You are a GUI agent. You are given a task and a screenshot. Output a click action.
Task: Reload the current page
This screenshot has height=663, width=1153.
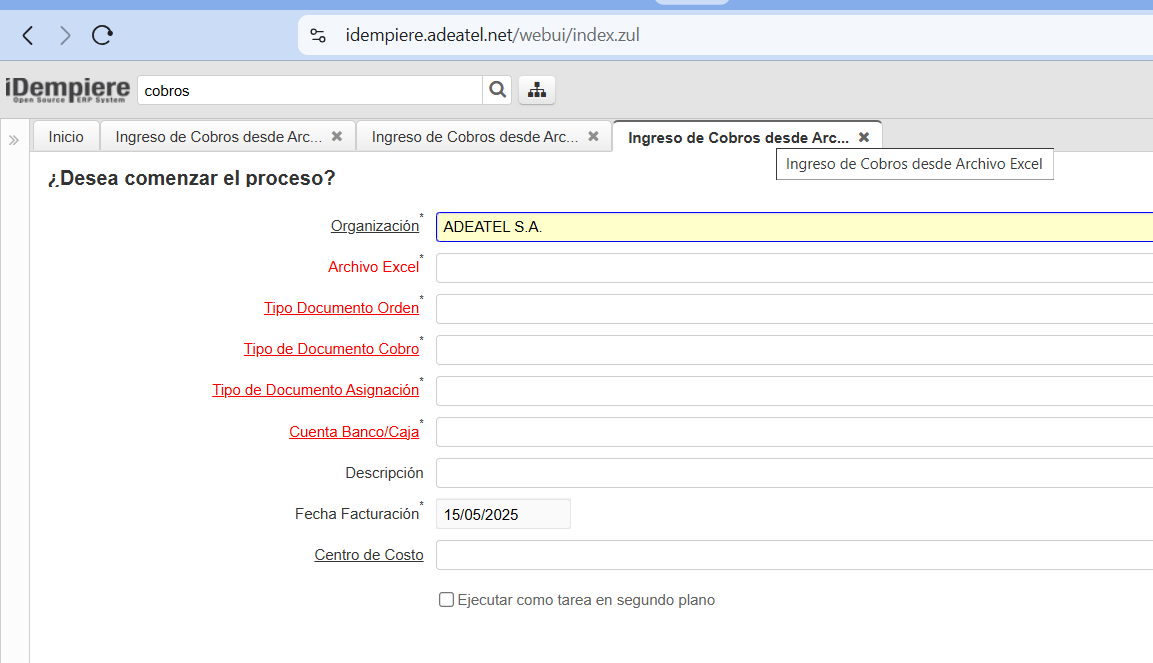point(102,36)
